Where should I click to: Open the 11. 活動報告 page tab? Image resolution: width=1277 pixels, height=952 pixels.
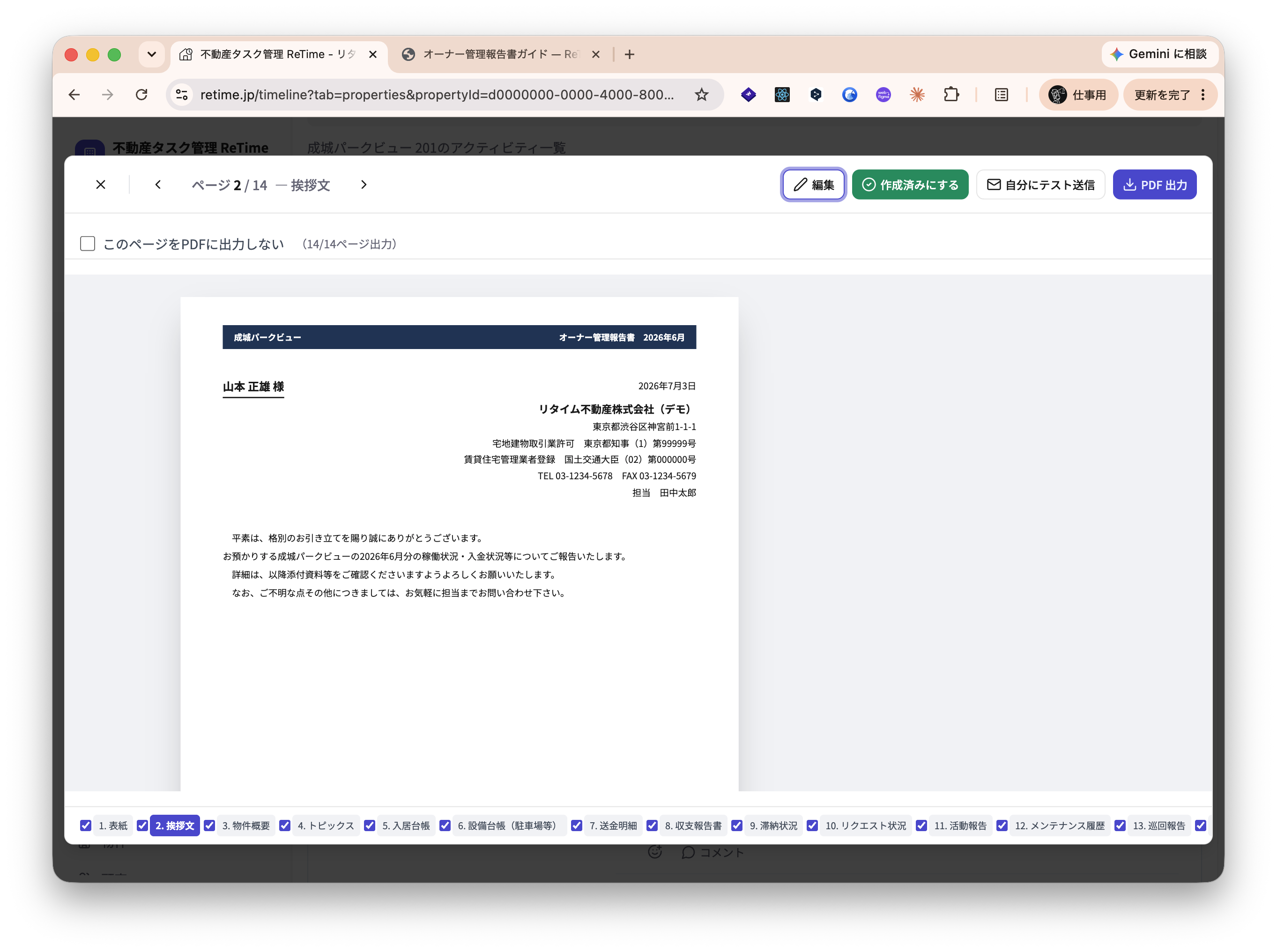point(960,825)
